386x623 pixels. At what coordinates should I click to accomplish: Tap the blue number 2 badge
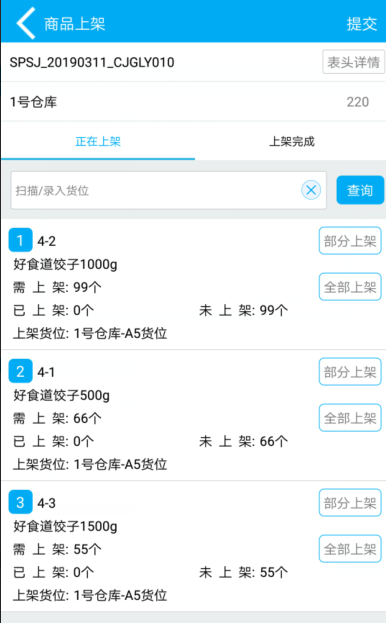(x=20, y=371)
